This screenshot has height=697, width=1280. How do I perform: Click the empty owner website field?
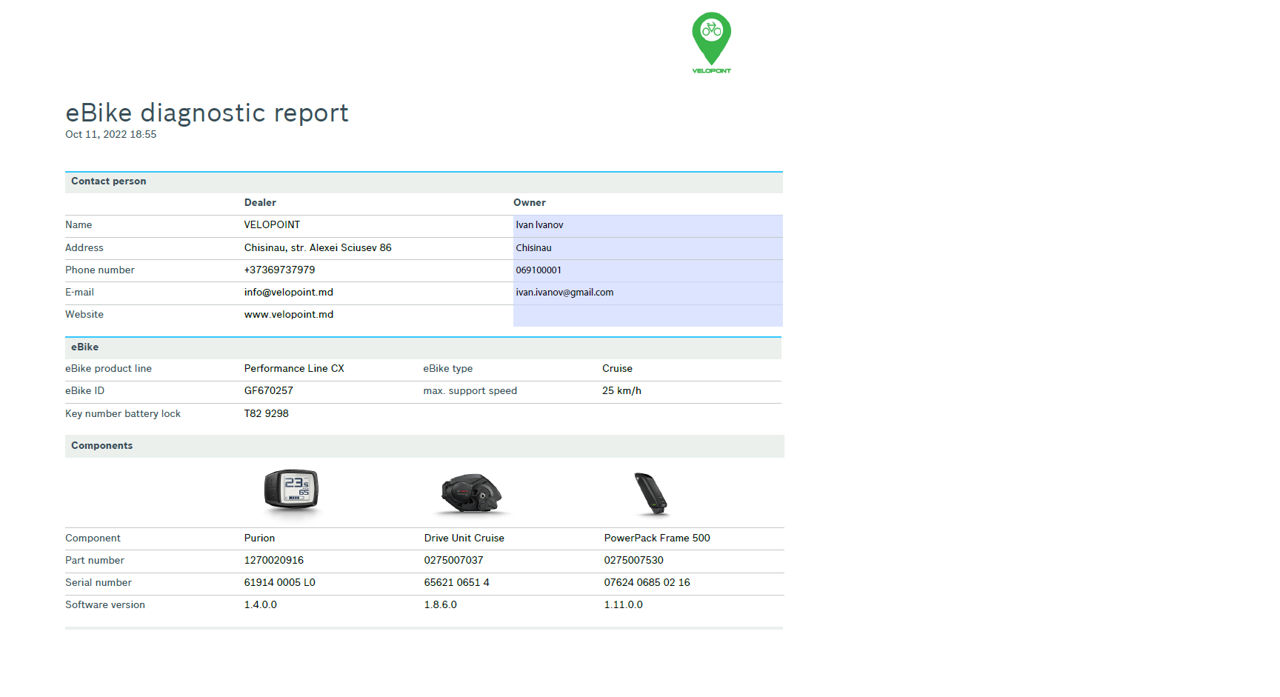pyautogui.click(x=648, y=315)
